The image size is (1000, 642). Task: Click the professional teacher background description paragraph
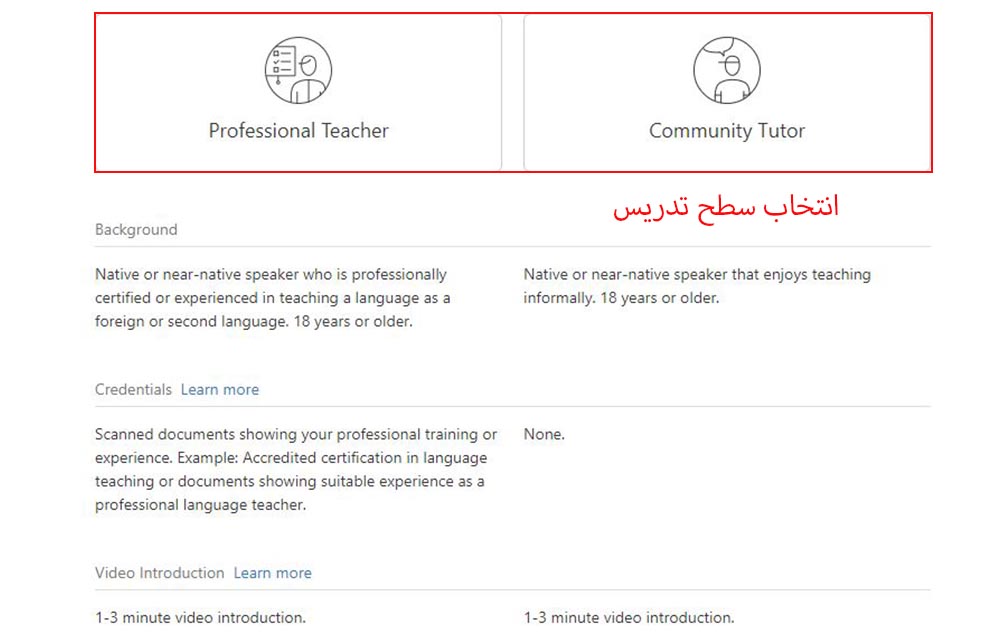pos(272,298)
